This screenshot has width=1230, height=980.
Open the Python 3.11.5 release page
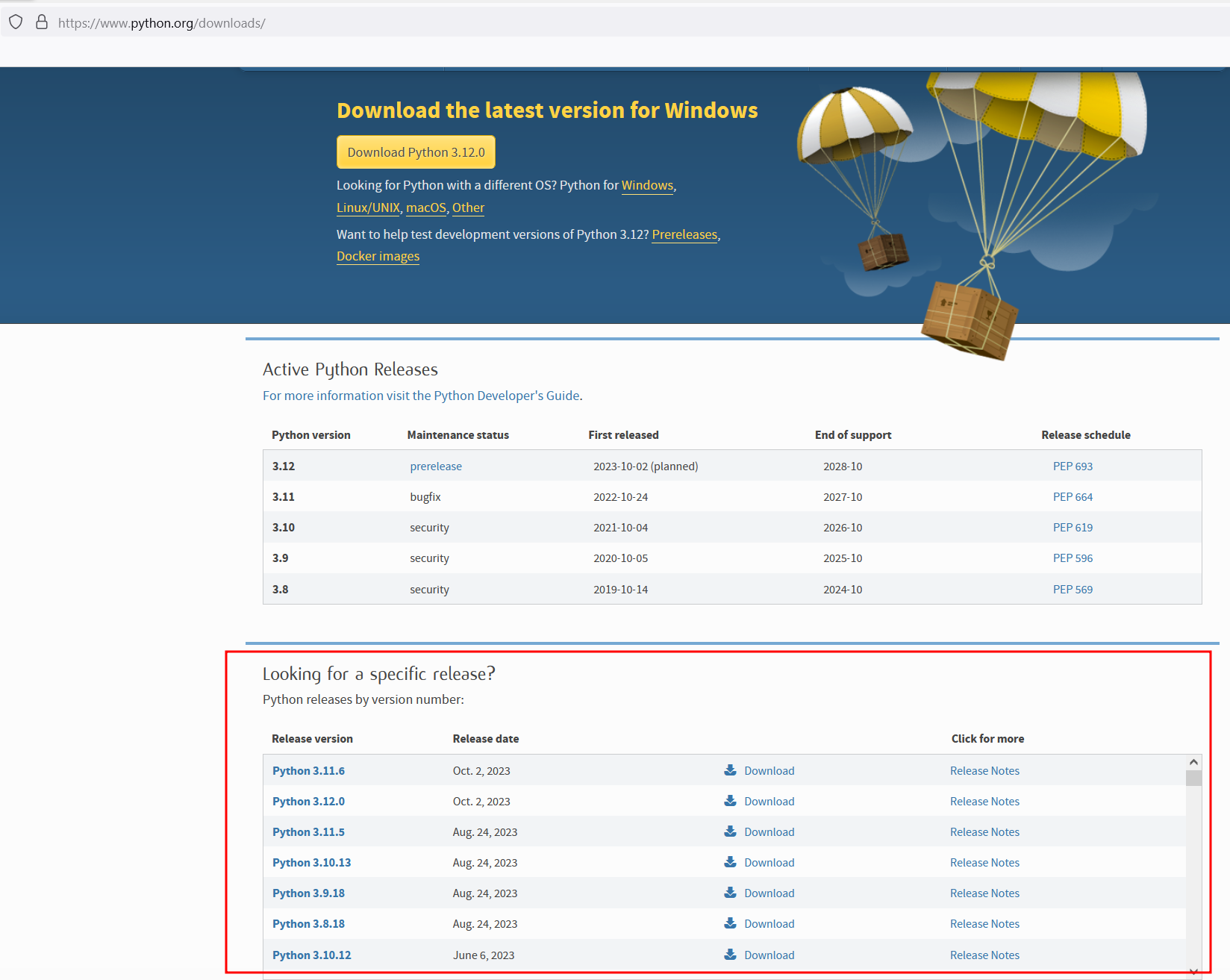[308, 832]
